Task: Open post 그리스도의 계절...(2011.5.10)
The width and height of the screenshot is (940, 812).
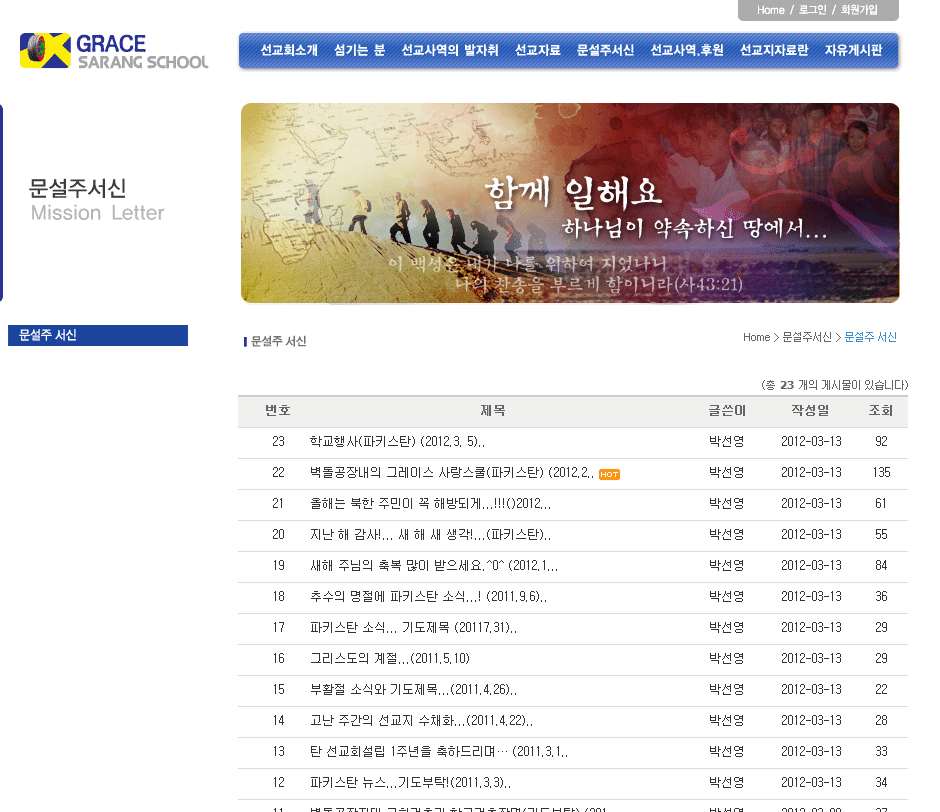Action: point(390,659)
